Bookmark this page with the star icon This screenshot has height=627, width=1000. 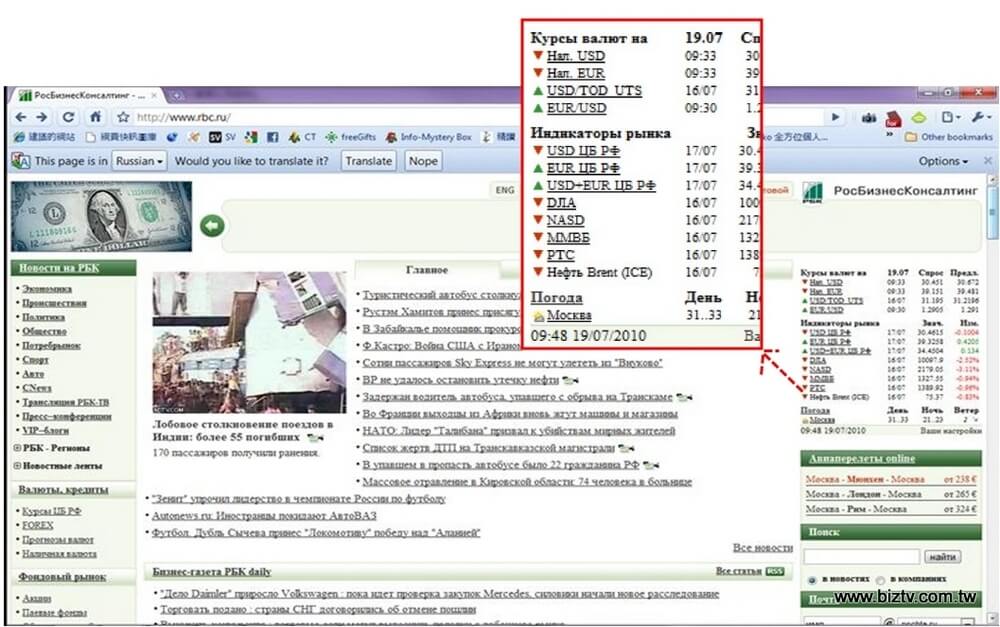pos(121,117)
